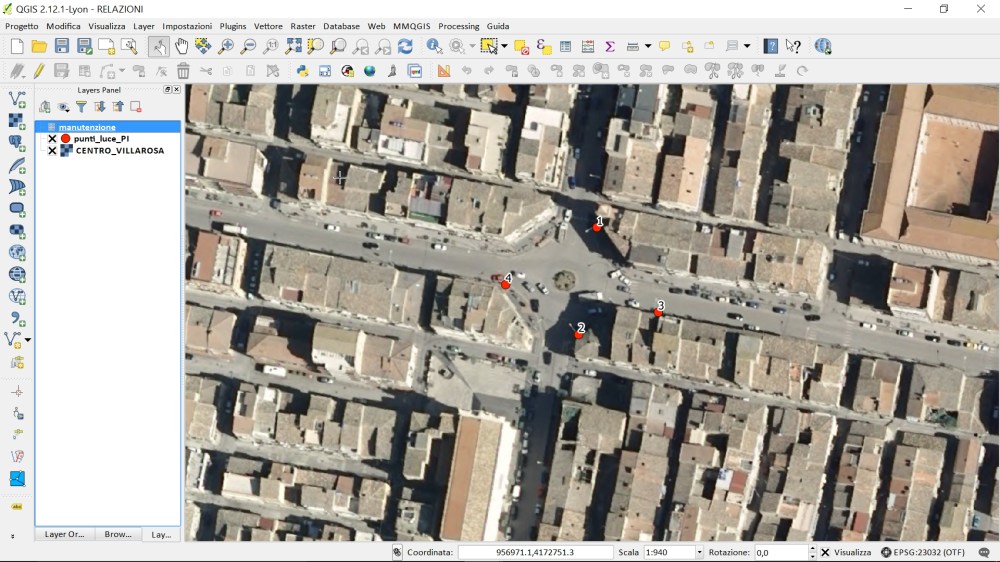Expand the measure tool dropdown arrow
This screenshot has height=562, width=1000.
click(647, 46)
